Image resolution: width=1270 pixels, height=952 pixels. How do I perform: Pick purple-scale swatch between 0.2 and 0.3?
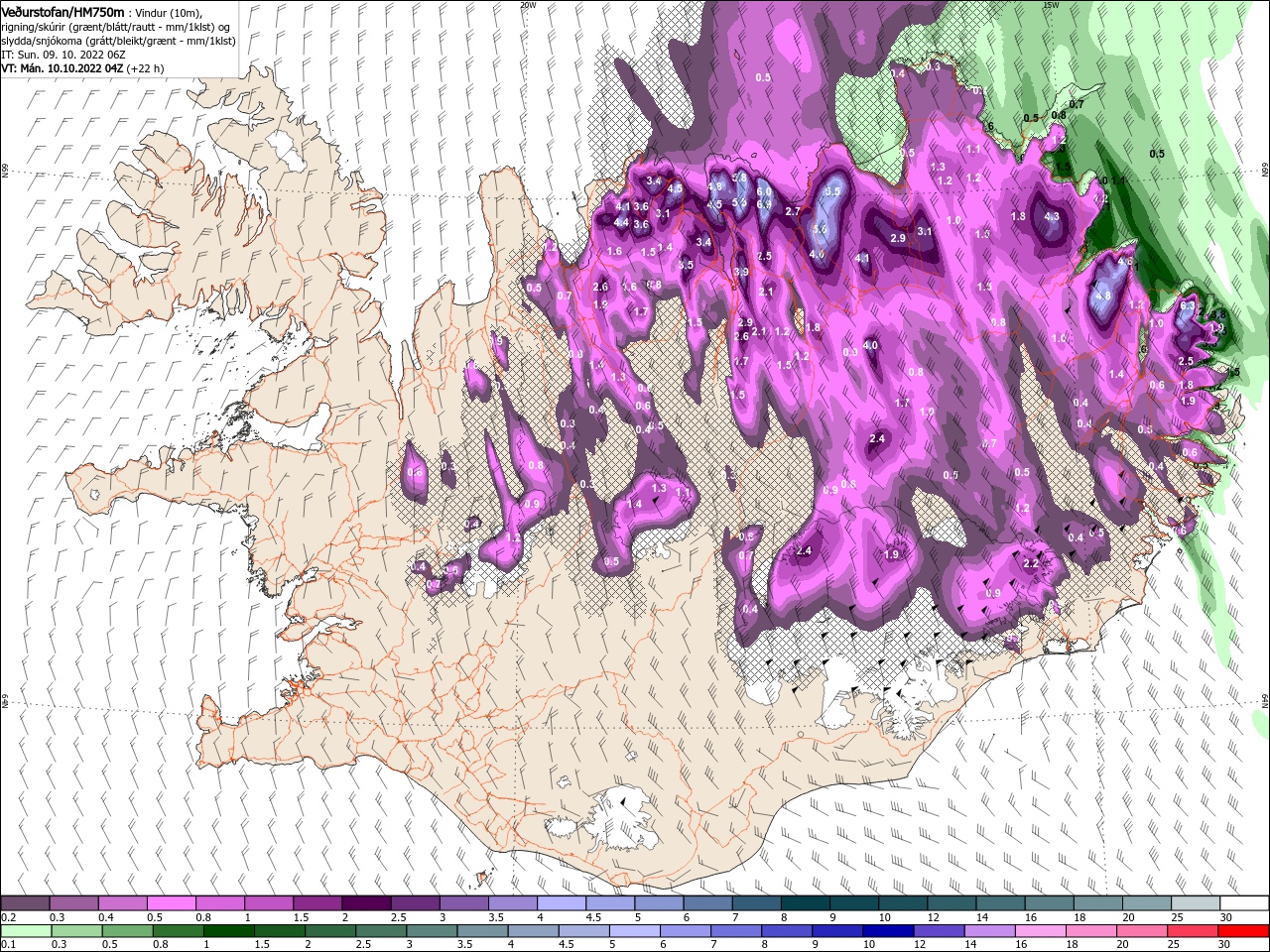tap(25, 903)
